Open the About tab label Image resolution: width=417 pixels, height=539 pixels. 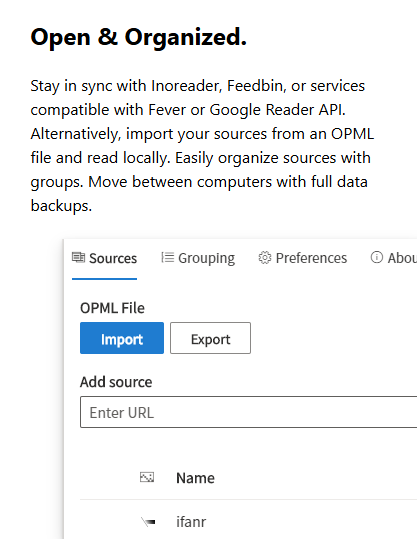402,258
